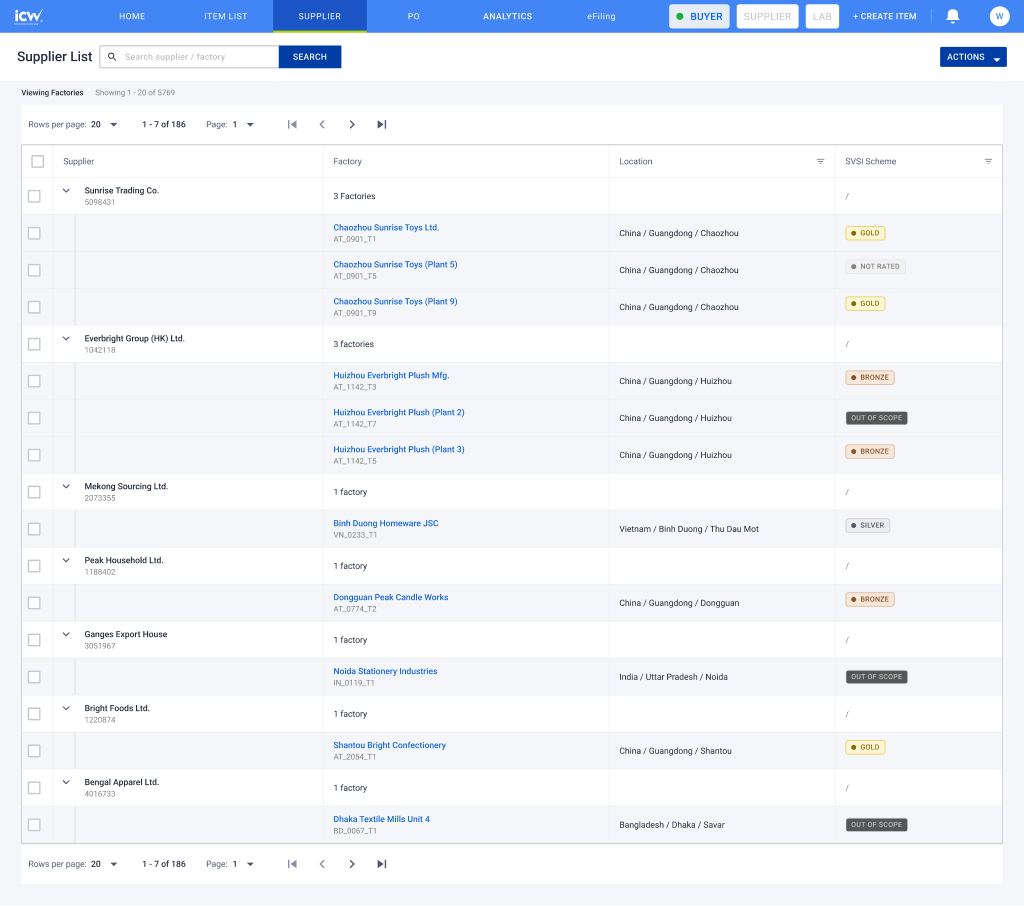Check the Chaozhou Sunrise Toys Ltd. row
The height and width of the screenshot is (906, 1024).
click(34, 233)
